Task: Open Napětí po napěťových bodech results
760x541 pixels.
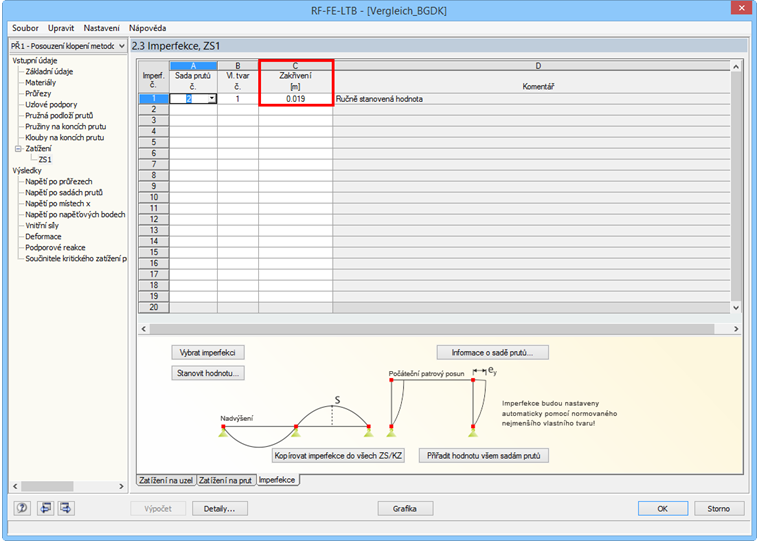Action: [x=75, y=214]
